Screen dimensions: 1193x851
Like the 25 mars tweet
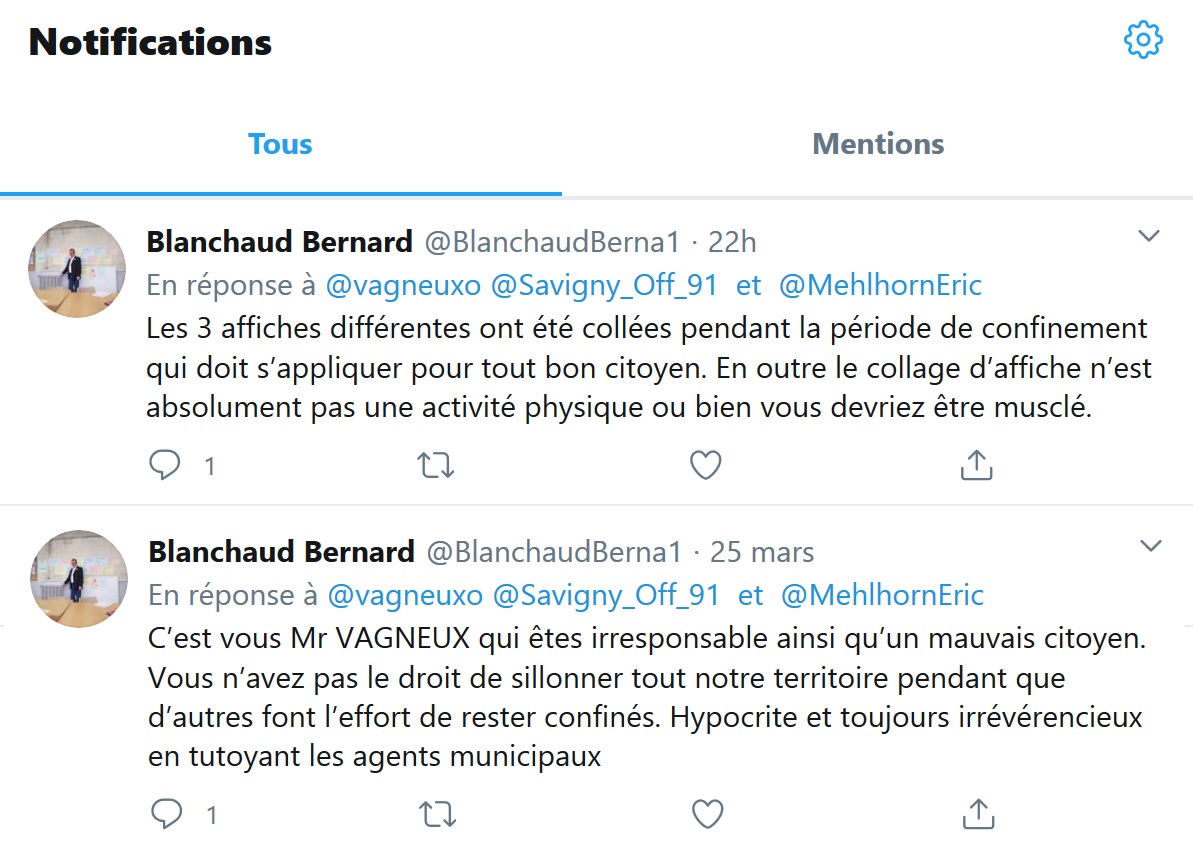[x=707, y=814]
